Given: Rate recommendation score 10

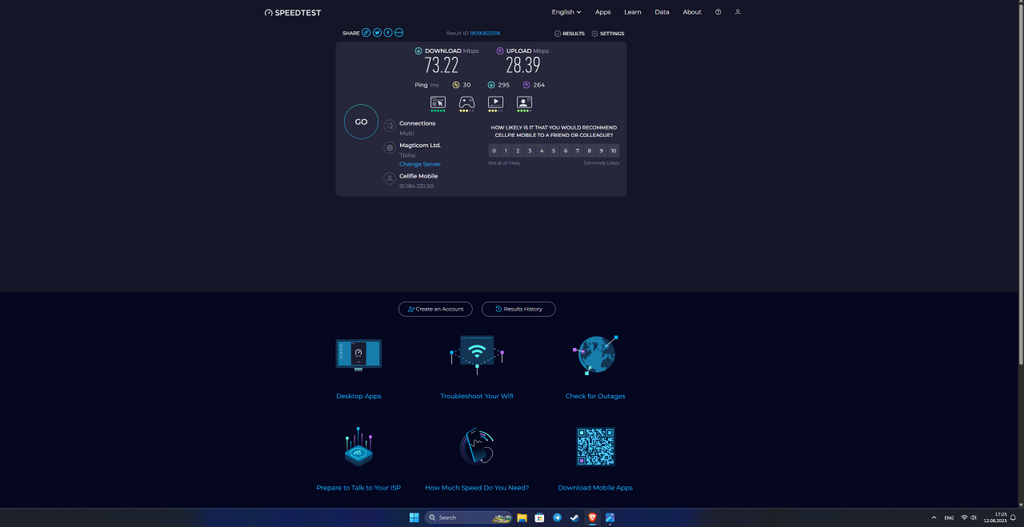Looking at the screenshot, I should (613, 151).
